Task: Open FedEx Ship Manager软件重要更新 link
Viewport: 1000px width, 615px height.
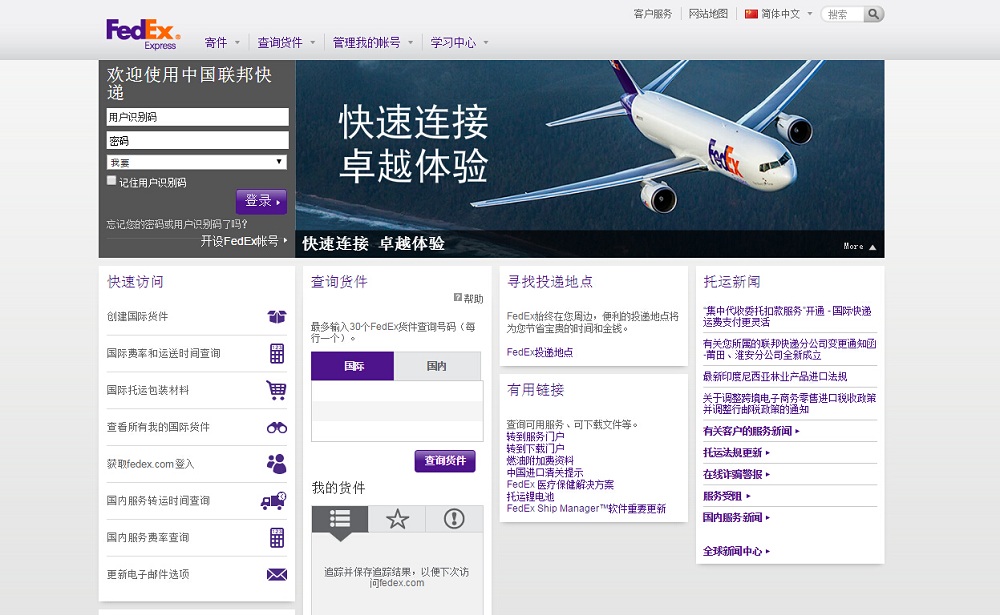Action: click(x=586, y=508)
